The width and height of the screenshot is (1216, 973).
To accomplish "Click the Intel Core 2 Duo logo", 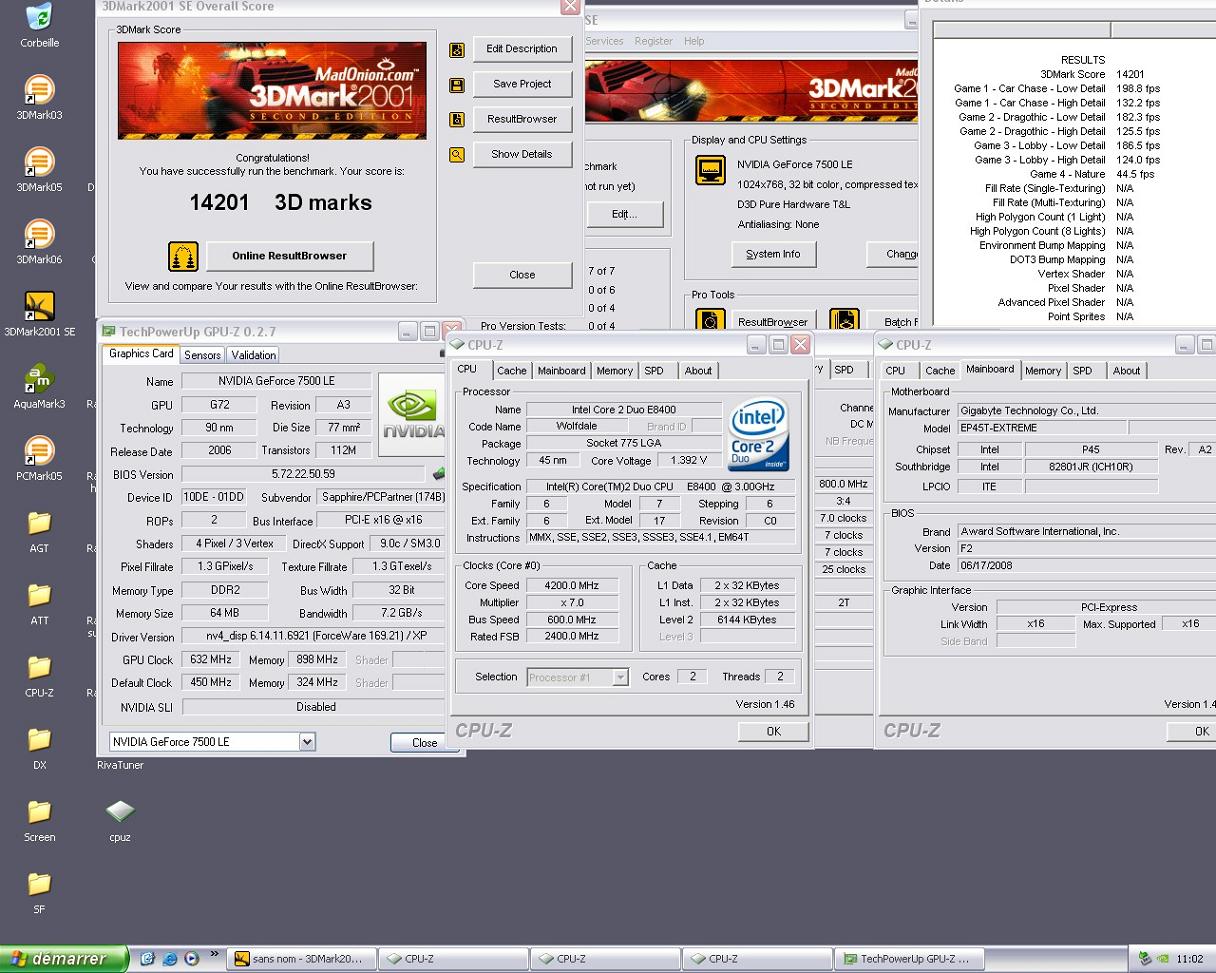I will (759, 436).
